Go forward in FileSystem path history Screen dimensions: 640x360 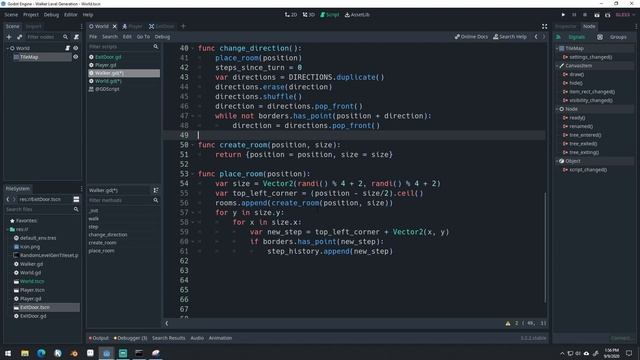coord(14,199)
